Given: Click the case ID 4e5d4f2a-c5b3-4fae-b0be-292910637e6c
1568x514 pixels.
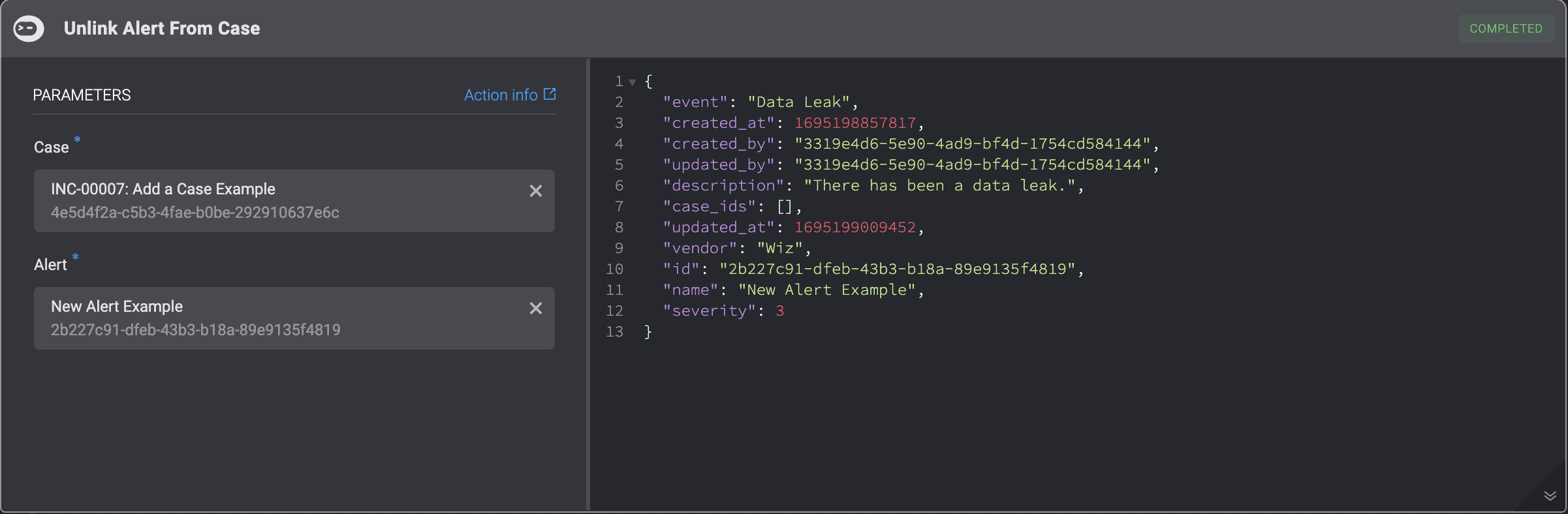Looking at the screenshot, I should pos(195,213).
